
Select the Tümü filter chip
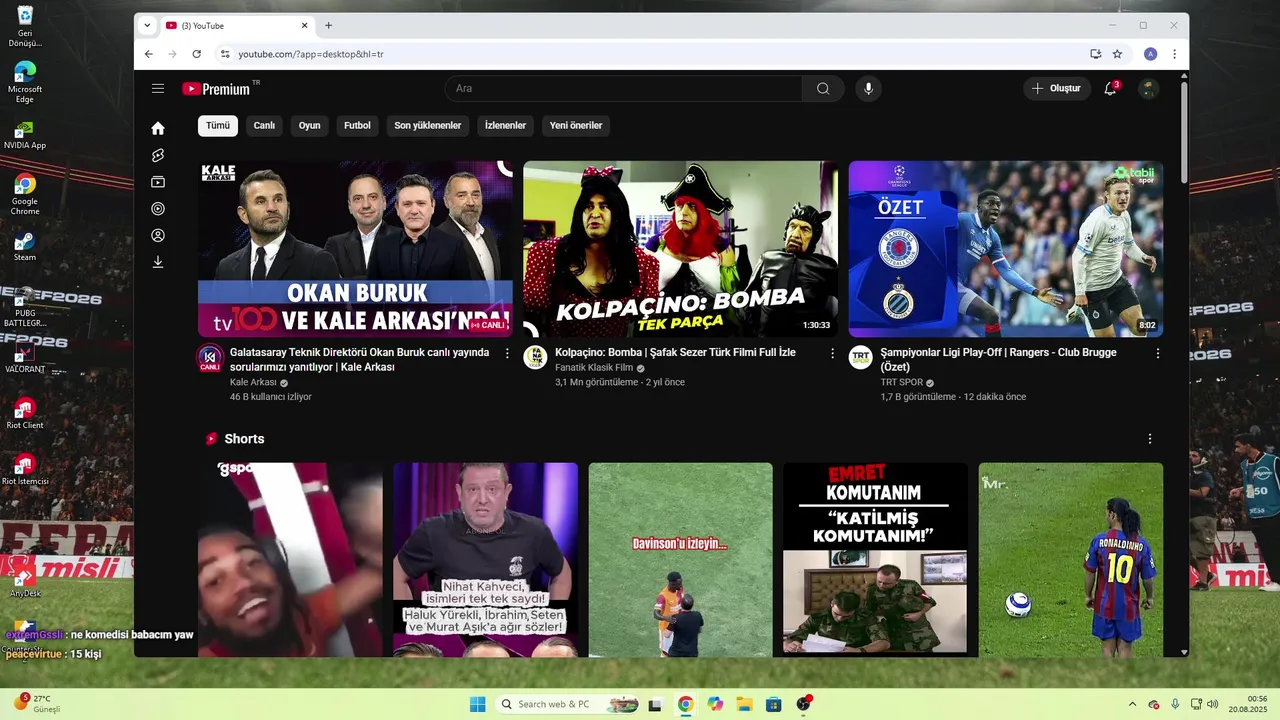(218, 126)
